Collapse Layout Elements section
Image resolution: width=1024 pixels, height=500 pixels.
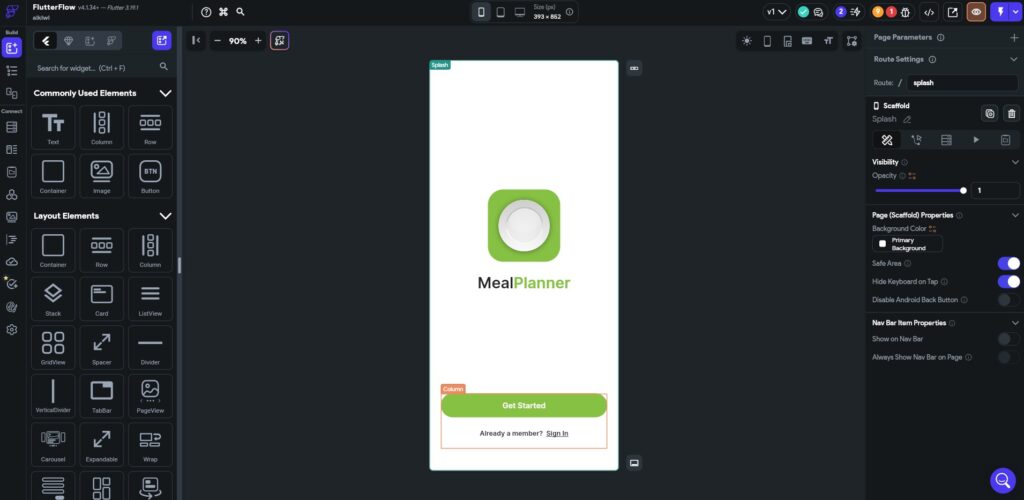pyautogui.click(x=166, y=216)
